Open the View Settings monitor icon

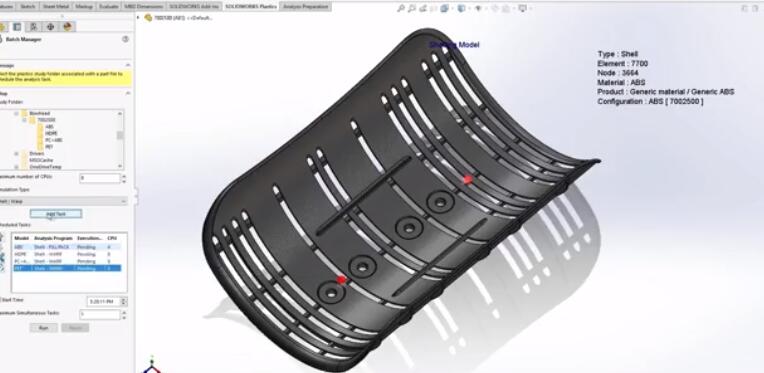[x=523, y=8]
